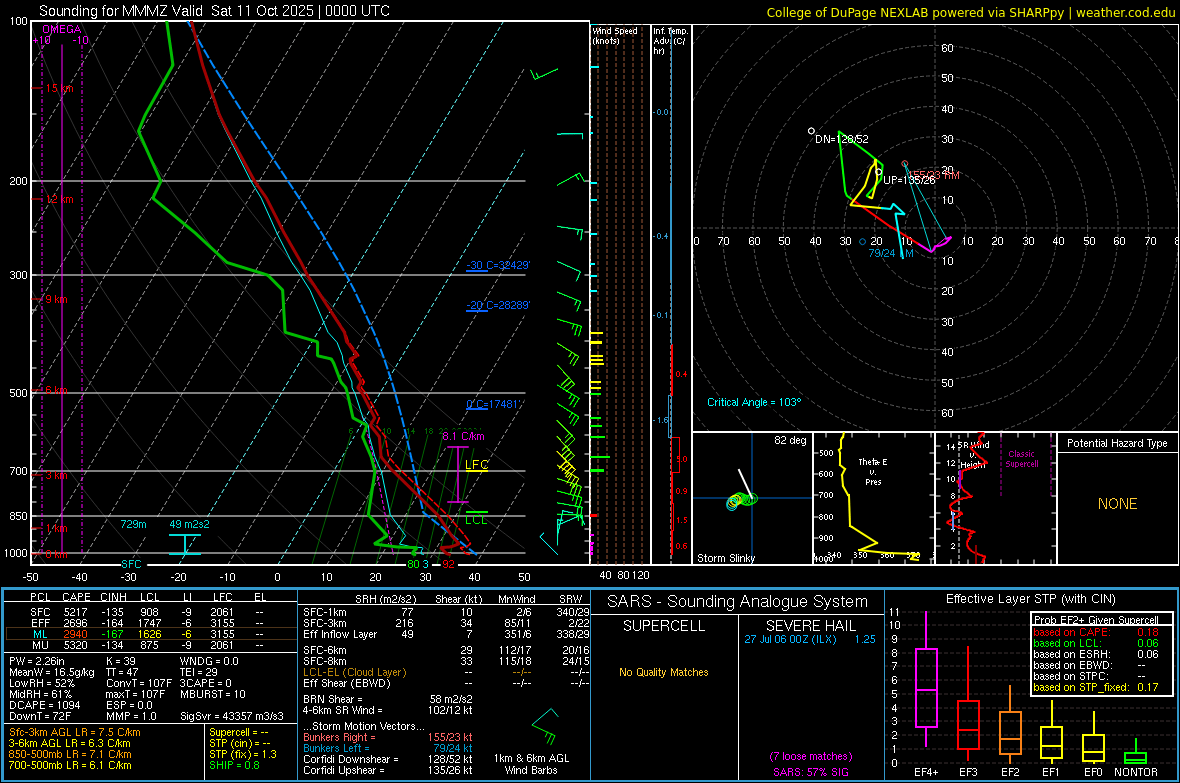Select the Sfc-3km AGL LR = 7.5 C/km line

[75, 732]
